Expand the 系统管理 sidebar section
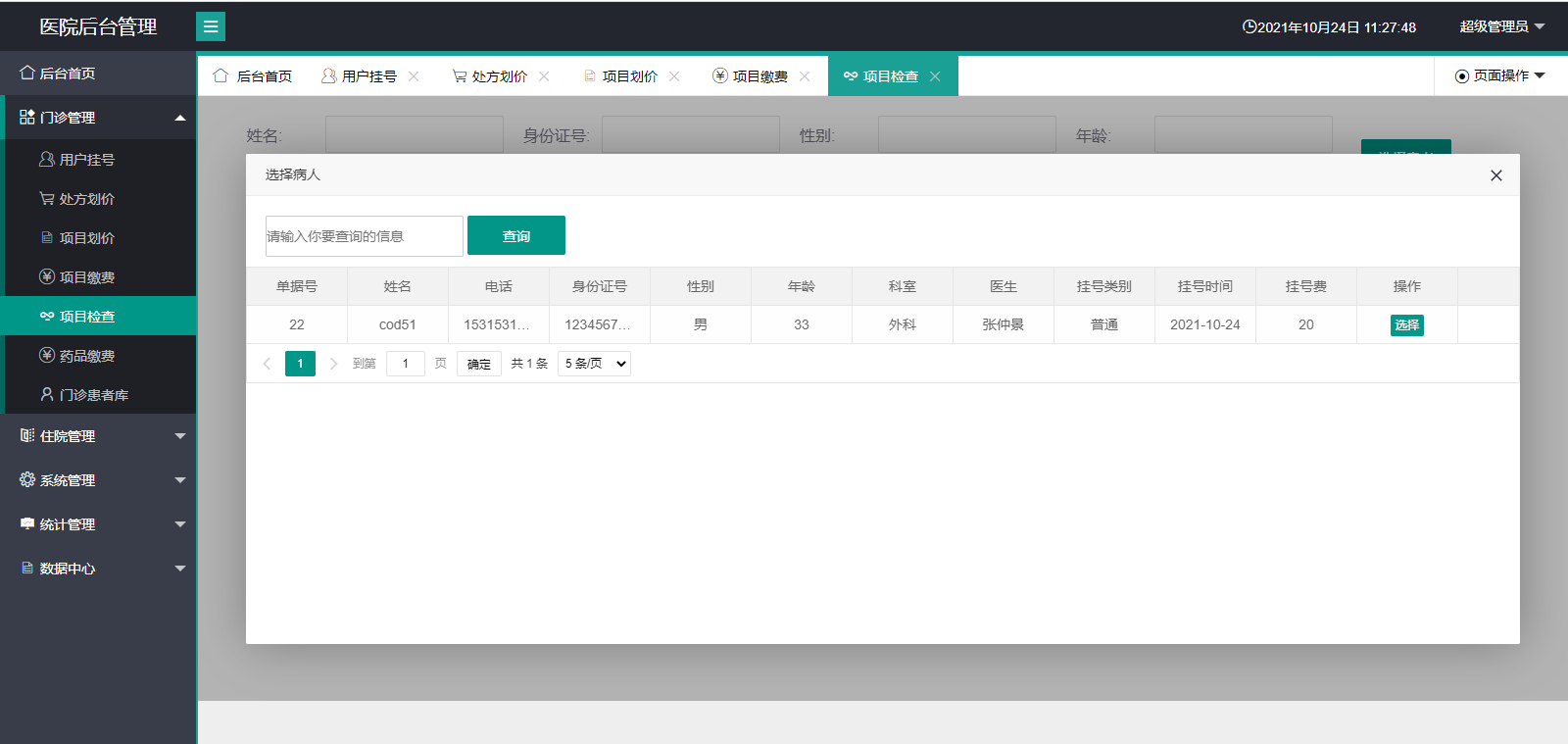 coord(98,480)
